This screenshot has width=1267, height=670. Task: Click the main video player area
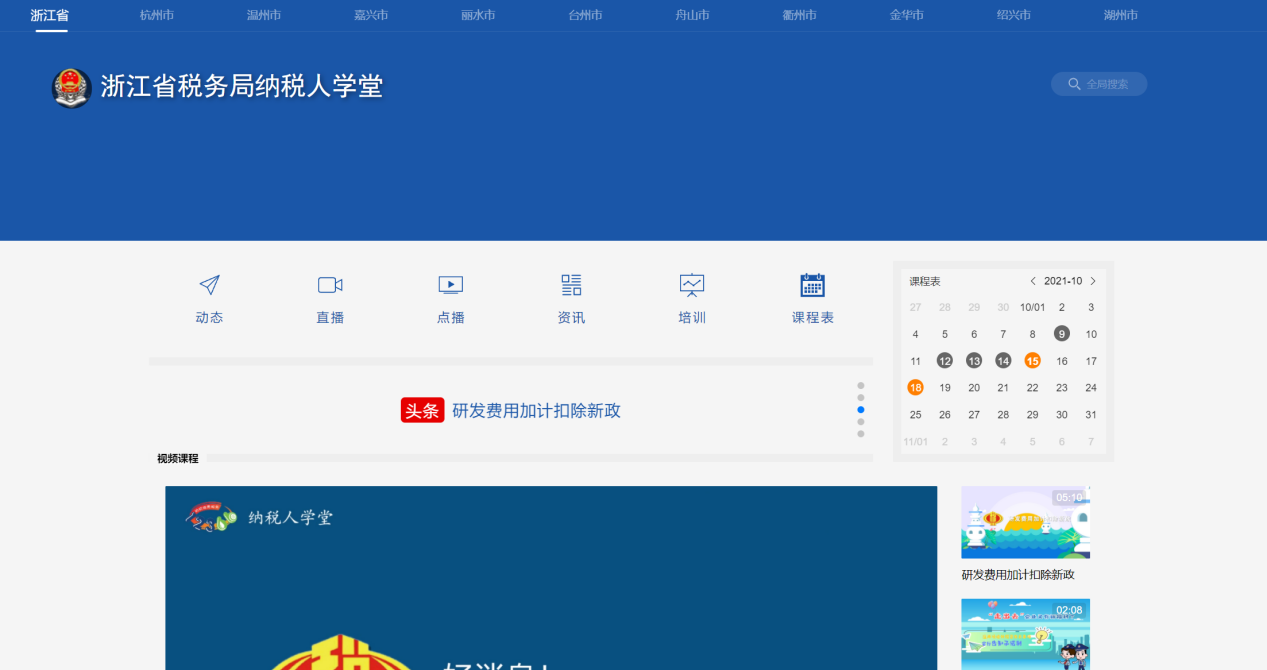tap(551, 578)
